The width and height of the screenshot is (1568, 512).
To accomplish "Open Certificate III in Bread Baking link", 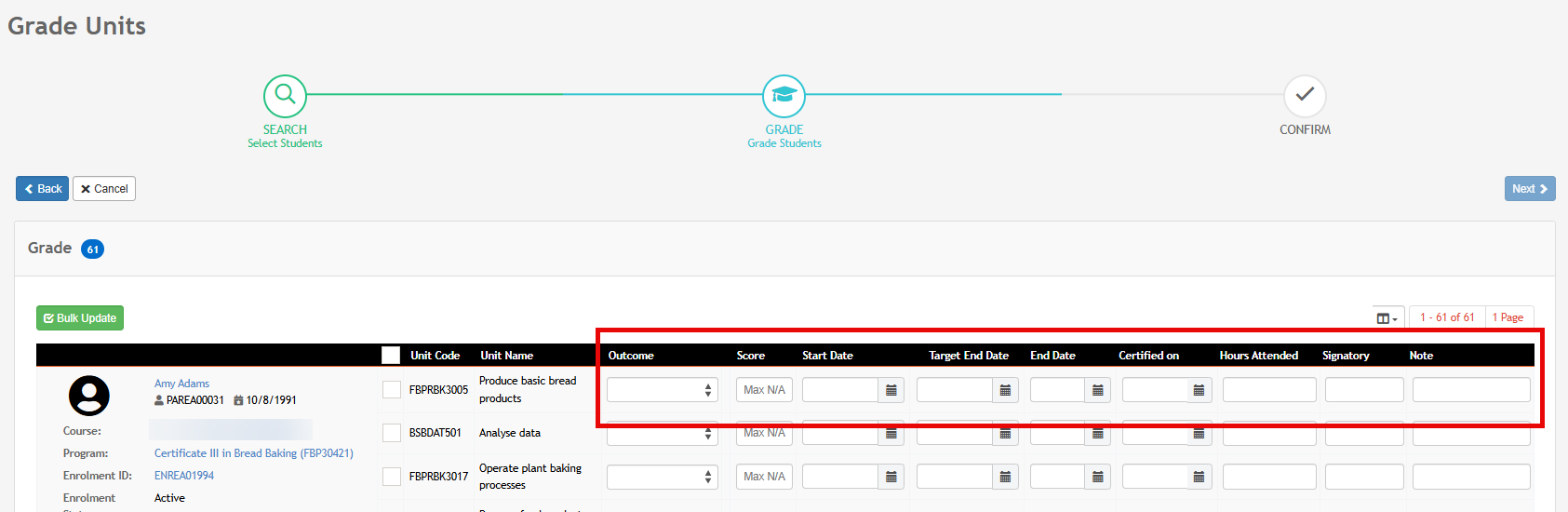I will tap(254, 453).
